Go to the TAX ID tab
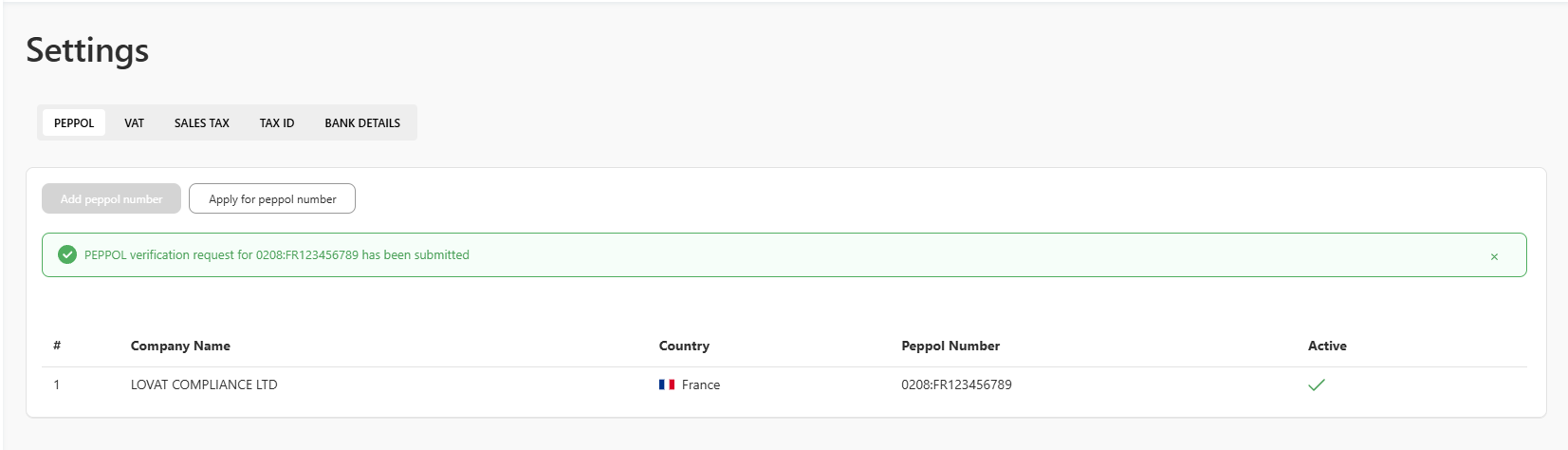Image resolution: width=1568 pixels, height=450 pixels. coord(277,122)
